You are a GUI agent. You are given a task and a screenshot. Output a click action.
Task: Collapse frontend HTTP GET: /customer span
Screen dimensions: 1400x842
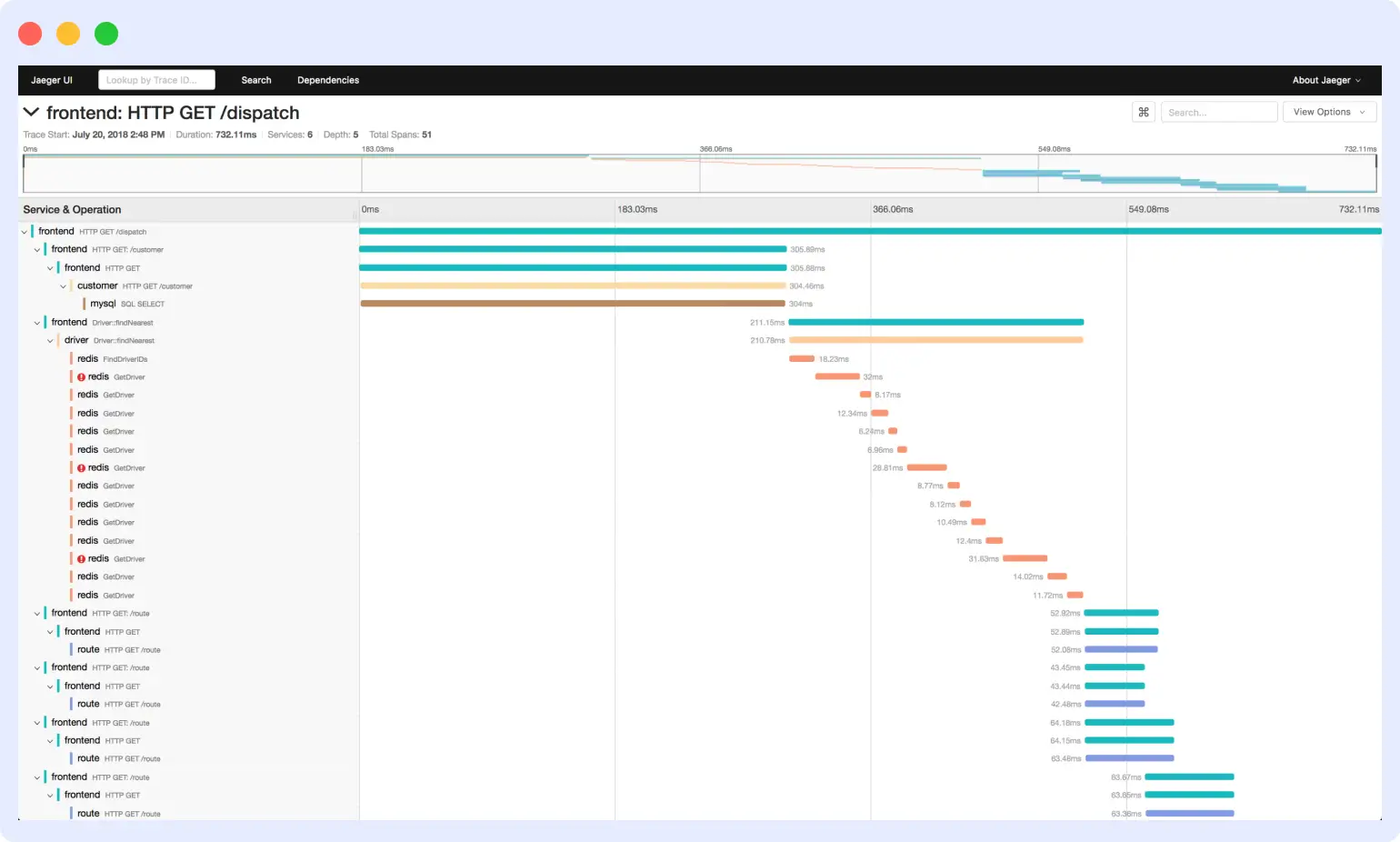click(37, 250)
